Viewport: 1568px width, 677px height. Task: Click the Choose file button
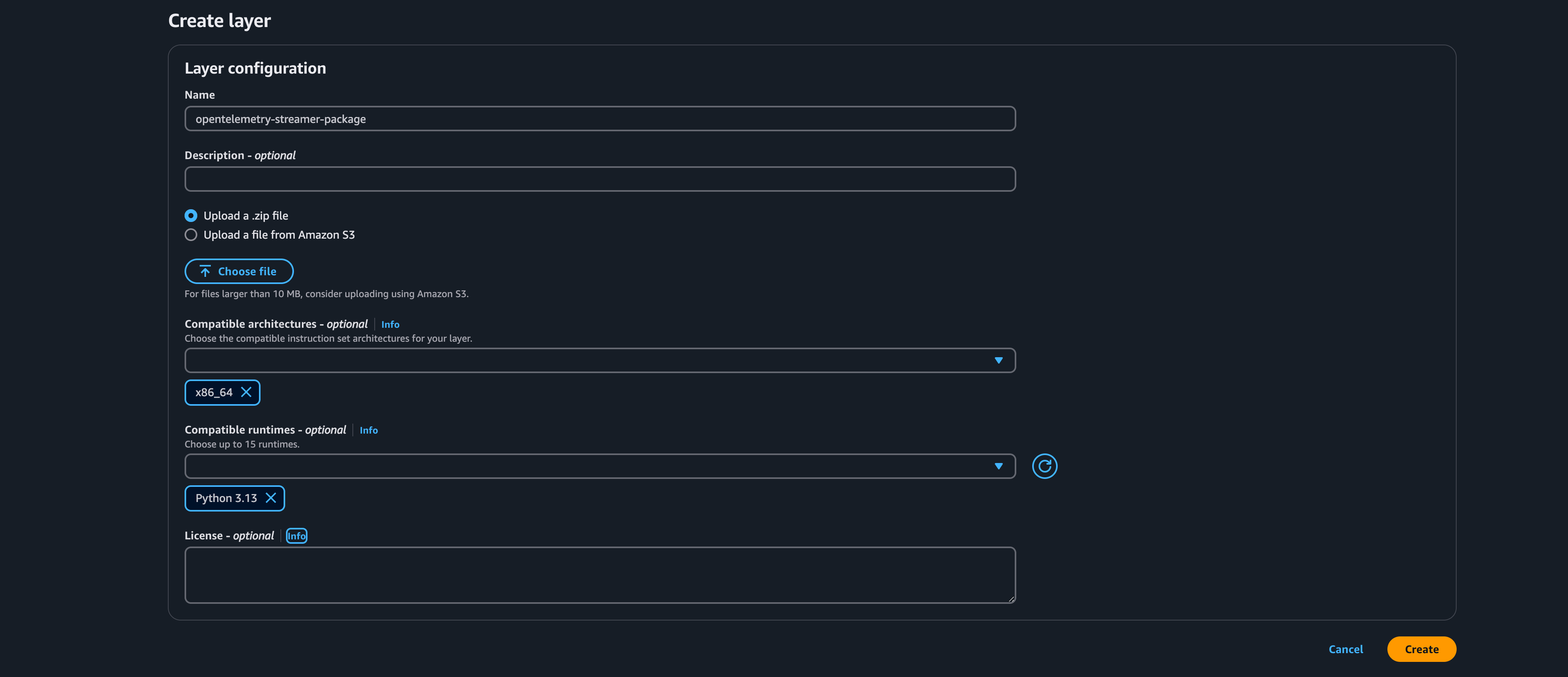(239, 271)
